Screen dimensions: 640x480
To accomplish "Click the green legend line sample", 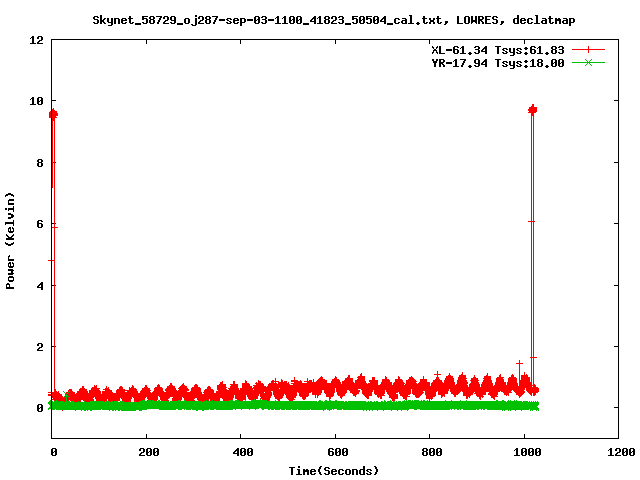I will tap(588, 63).
